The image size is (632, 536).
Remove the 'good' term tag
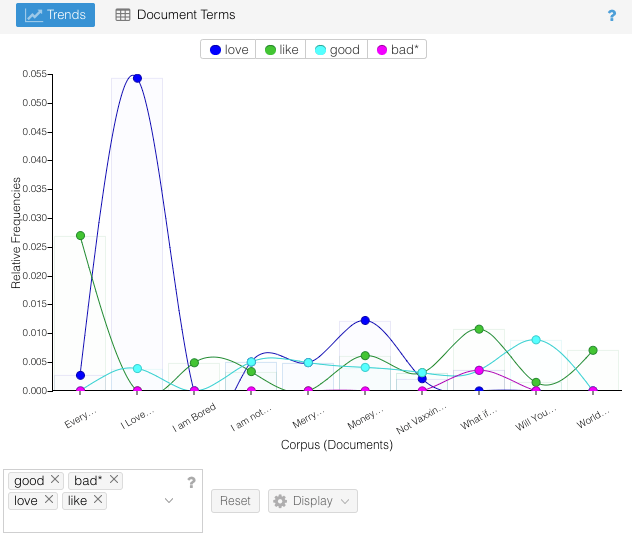[55, 480]
